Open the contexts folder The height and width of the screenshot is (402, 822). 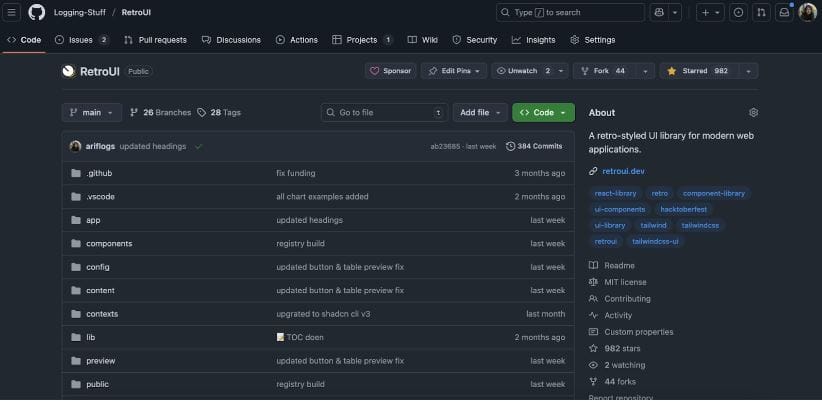coord(102,314)
